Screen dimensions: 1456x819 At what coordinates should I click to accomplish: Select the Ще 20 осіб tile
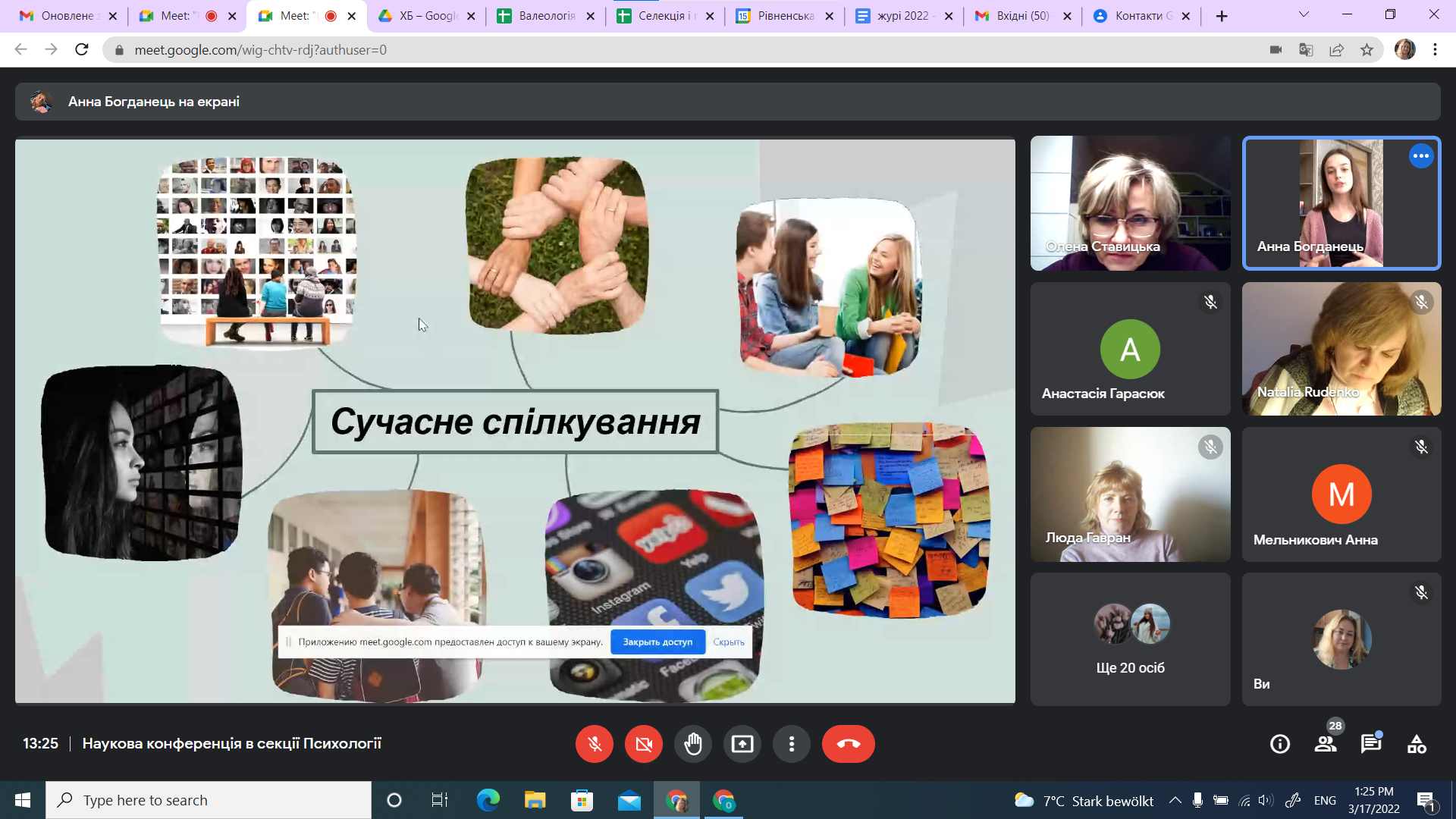(x=1130, y=639)
